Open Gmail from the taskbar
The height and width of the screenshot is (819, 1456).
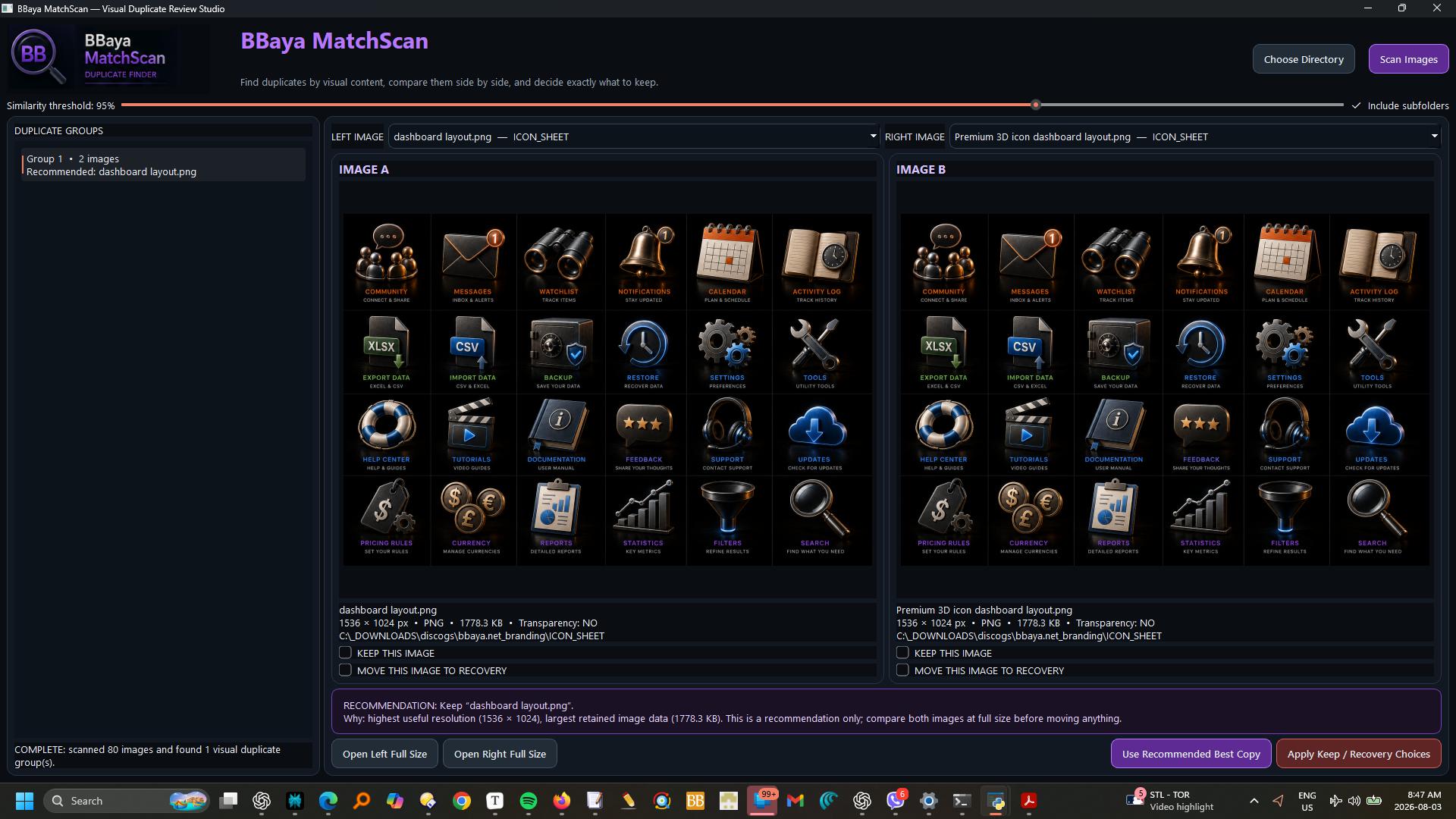click(x=795, y=801)
